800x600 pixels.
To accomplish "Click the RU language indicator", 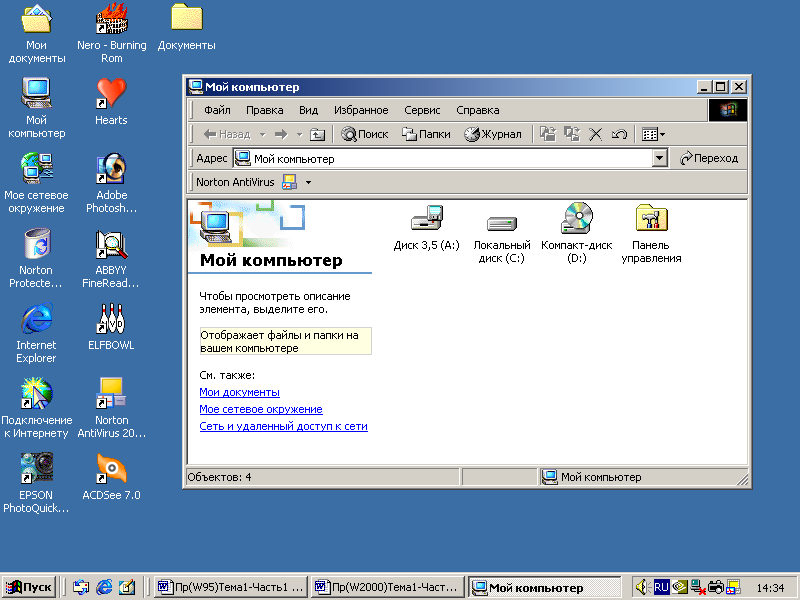I will coord(661,587).
